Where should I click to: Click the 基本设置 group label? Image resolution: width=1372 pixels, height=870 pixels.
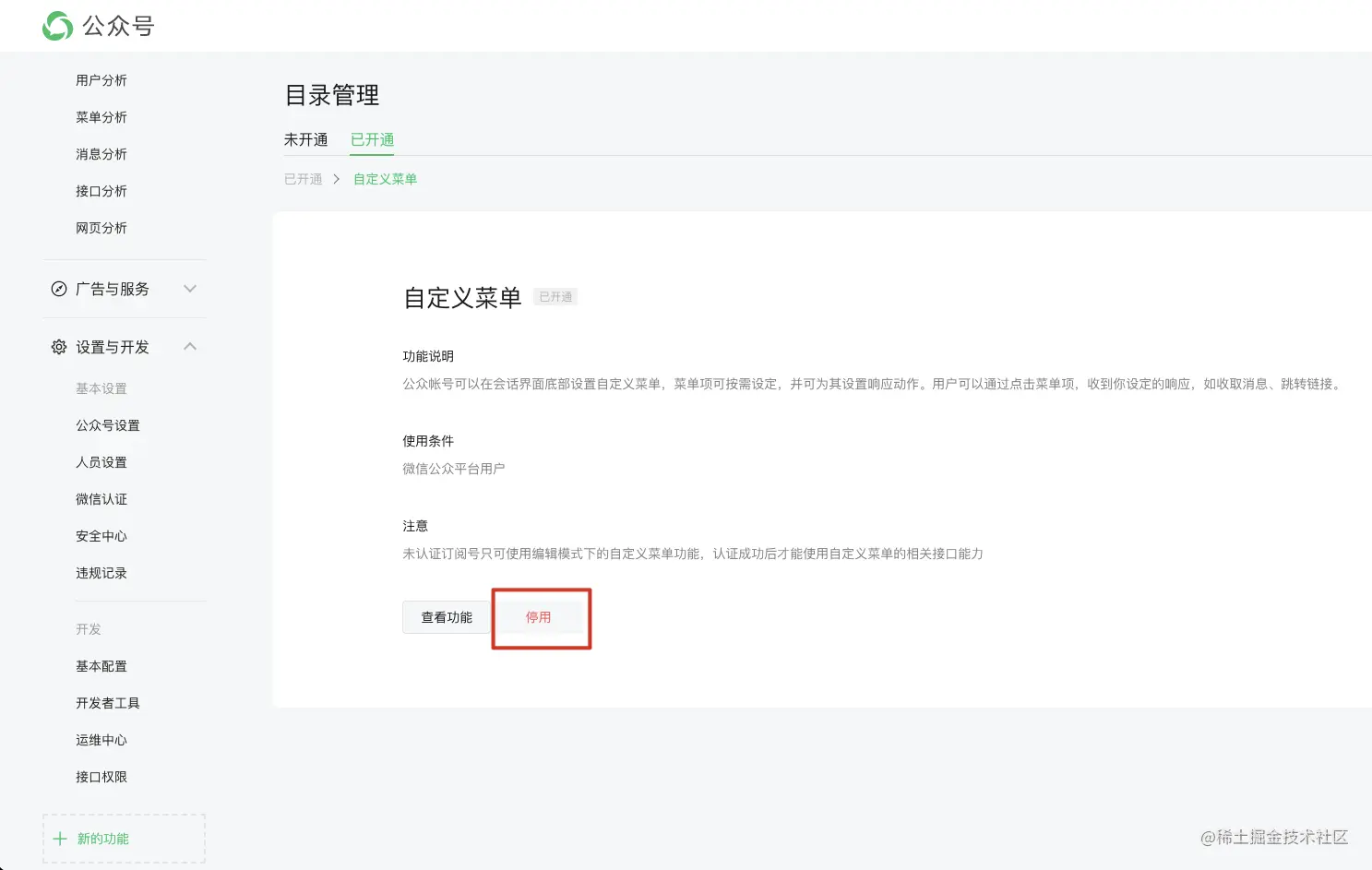pos(101,388)
